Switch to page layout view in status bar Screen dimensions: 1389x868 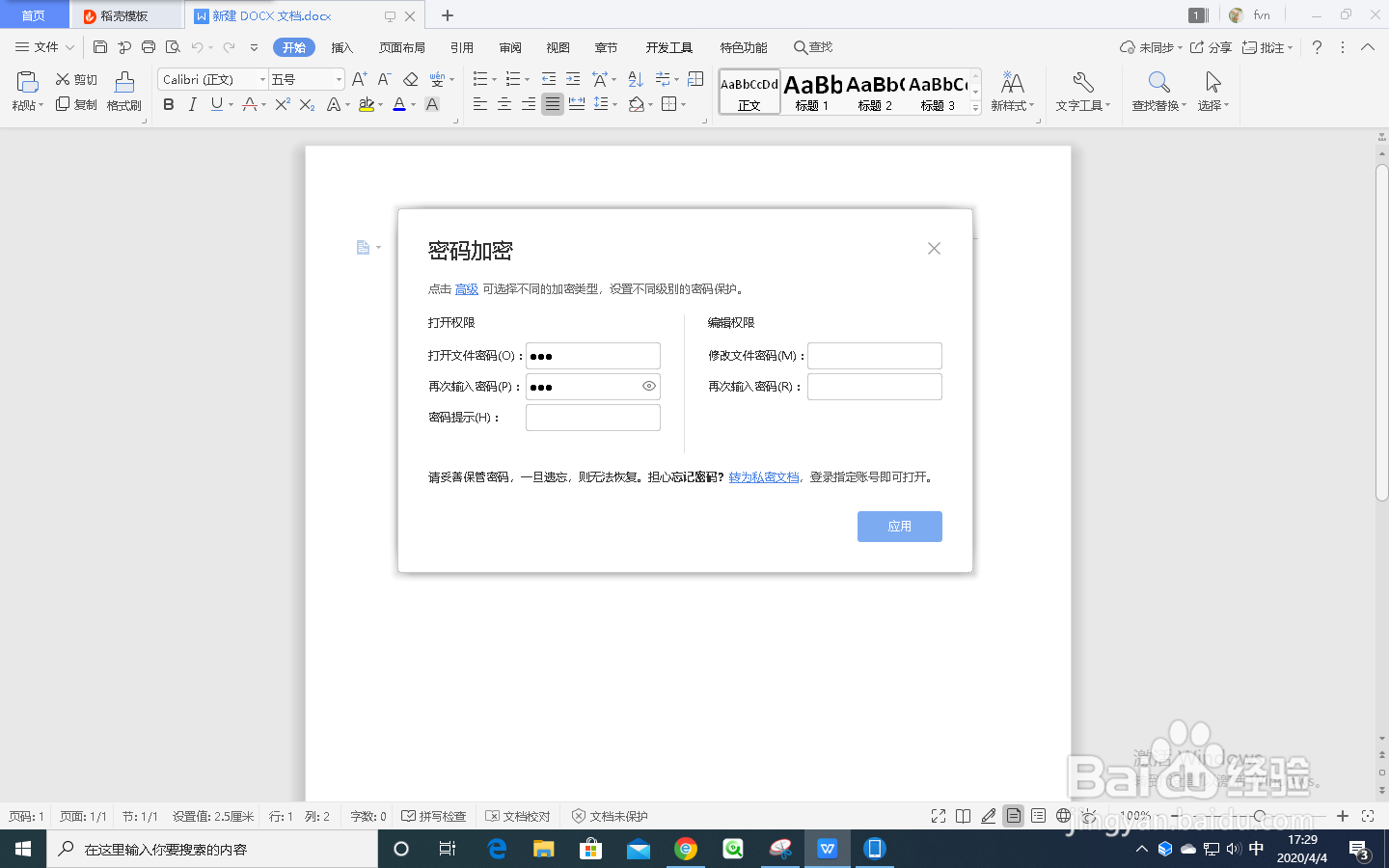coord(1014,816)
